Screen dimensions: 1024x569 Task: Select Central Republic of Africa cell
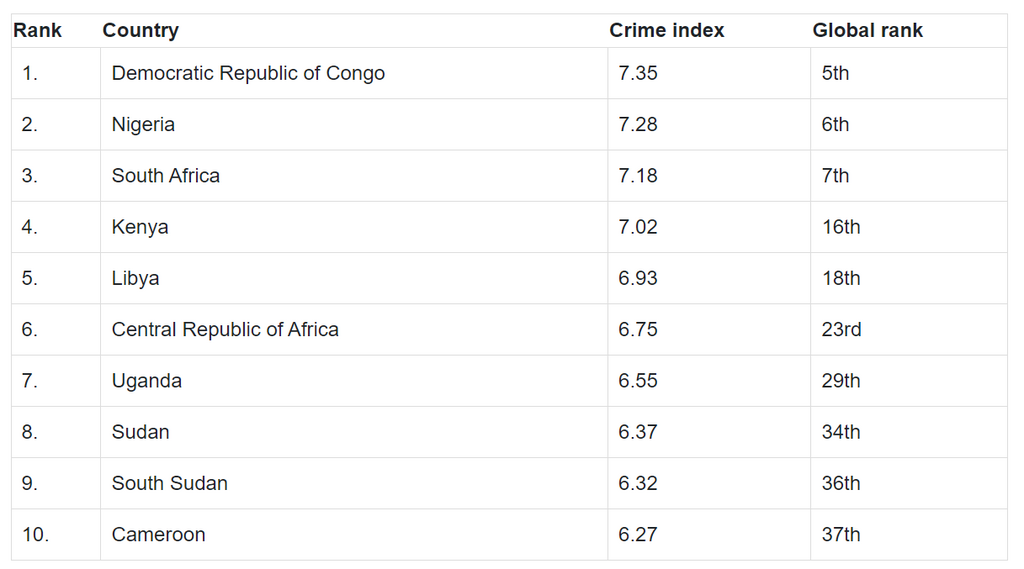coord(354,329)
